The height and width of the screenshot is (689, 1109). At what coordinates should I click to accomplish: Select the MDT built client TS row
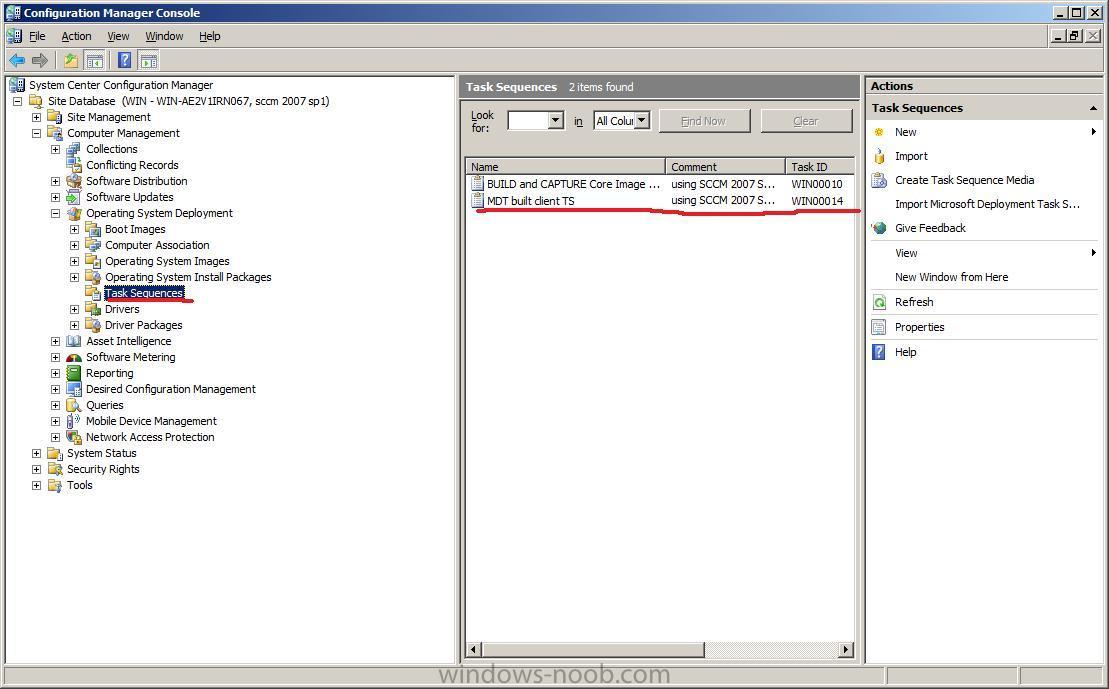660,201
